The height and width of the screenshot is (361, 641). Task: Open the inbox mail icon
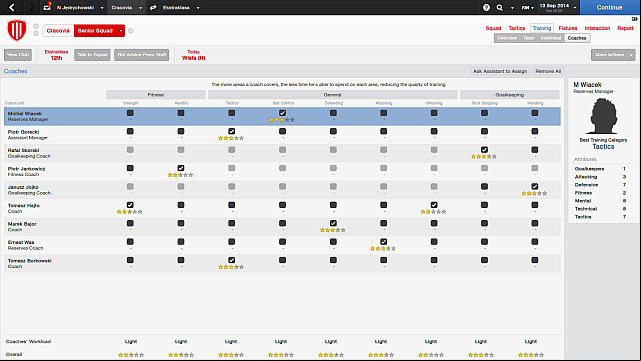47,7
